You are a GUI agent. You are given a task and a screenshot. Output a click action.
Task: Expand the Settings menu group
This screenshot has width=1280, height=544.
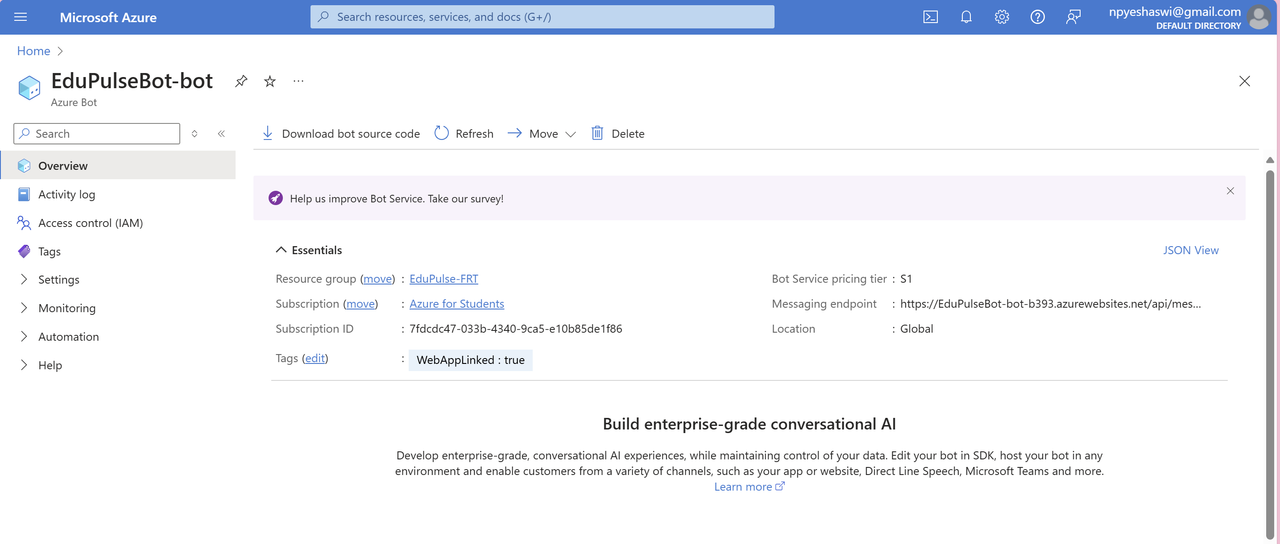[24, 280]
